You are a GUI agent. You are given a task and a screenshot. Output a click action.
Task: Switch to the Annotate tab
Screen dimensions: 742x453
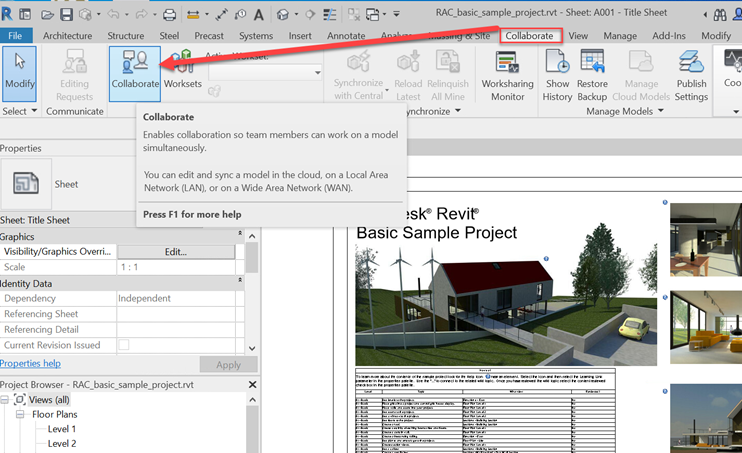[346, 36]
